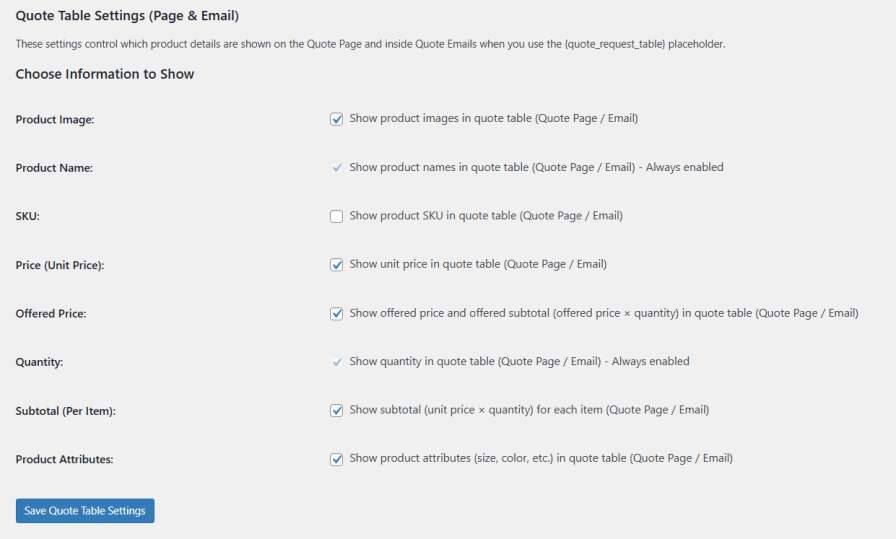896x539 pixels.
Task: Save Quote Table Settings
Action: 85,511
